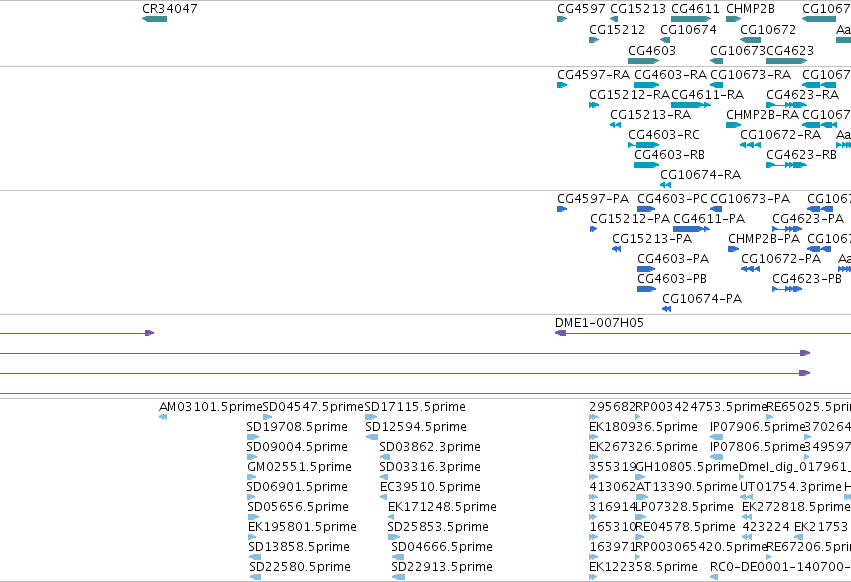Screen dimensions: 851x582
Task: Select EST 'EK171248.5prime' label
Action: [x=442, y=507]
